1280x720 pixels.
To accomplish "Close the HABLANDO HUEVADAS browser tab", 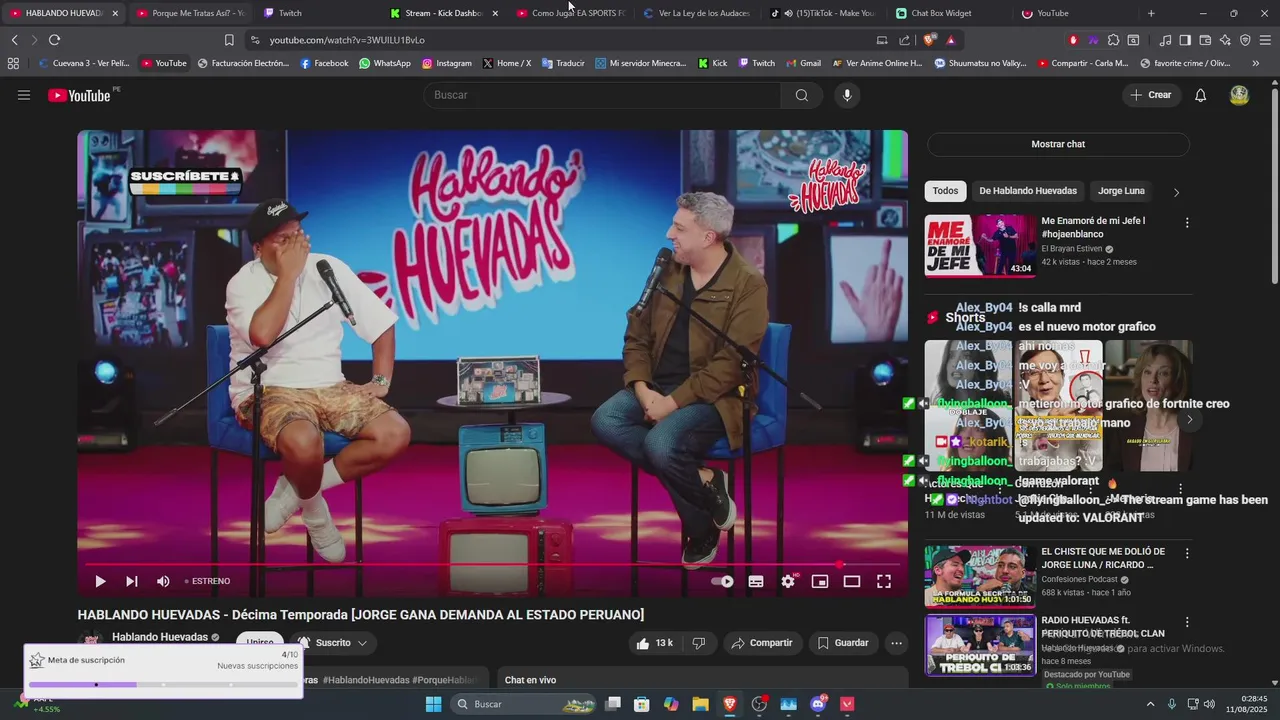I will (x=115, y=13).
